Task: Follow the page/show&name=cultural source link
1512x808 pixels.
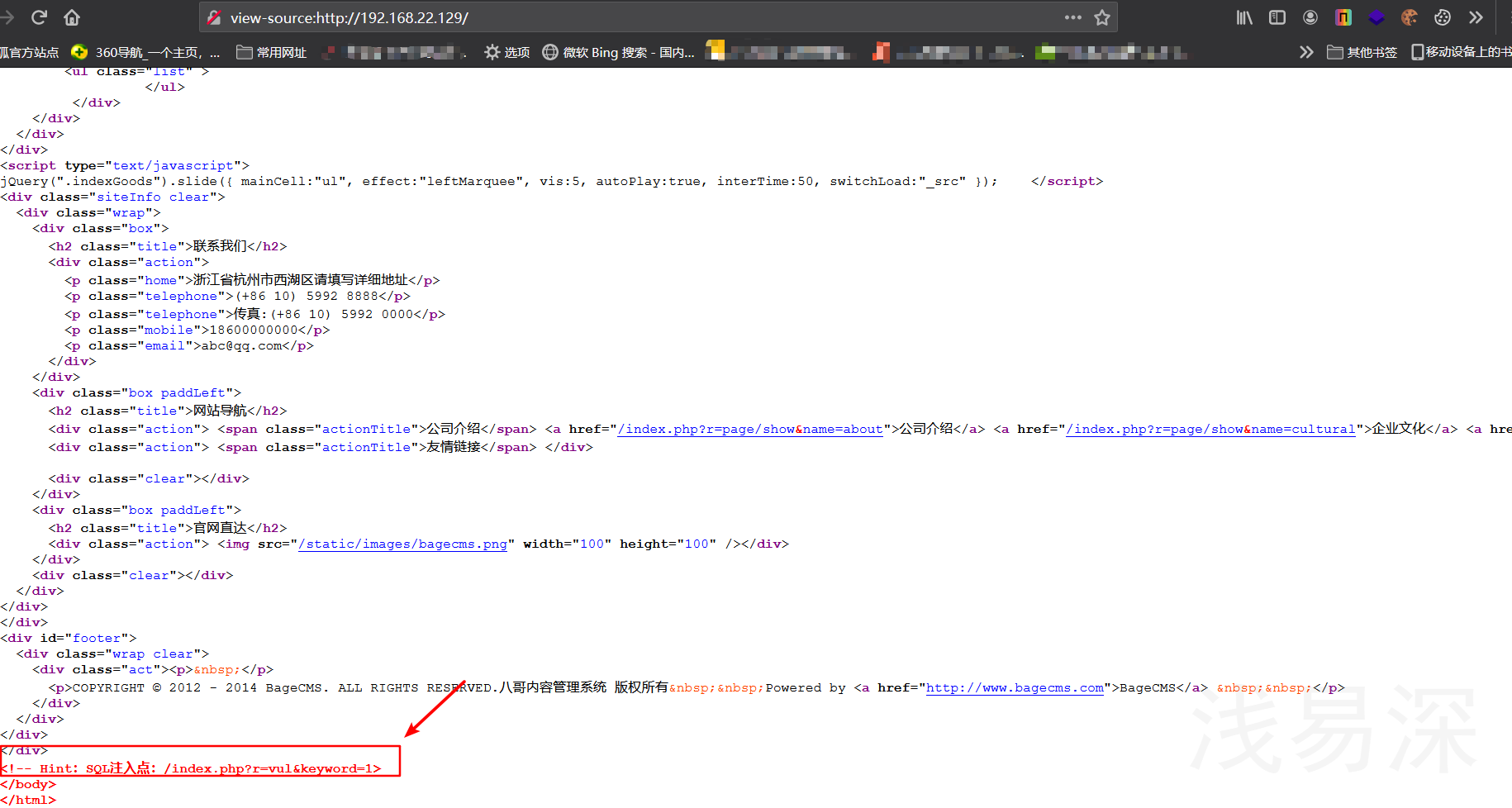Action: tap(1211, 429)
